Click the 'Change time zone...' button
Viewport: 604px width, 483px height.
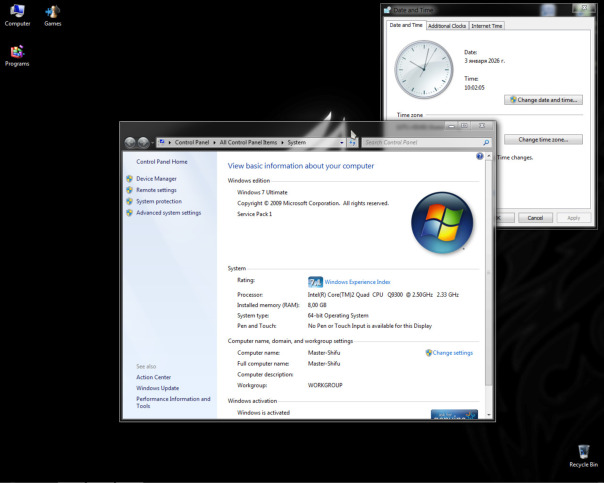click(x=543, y=139)
